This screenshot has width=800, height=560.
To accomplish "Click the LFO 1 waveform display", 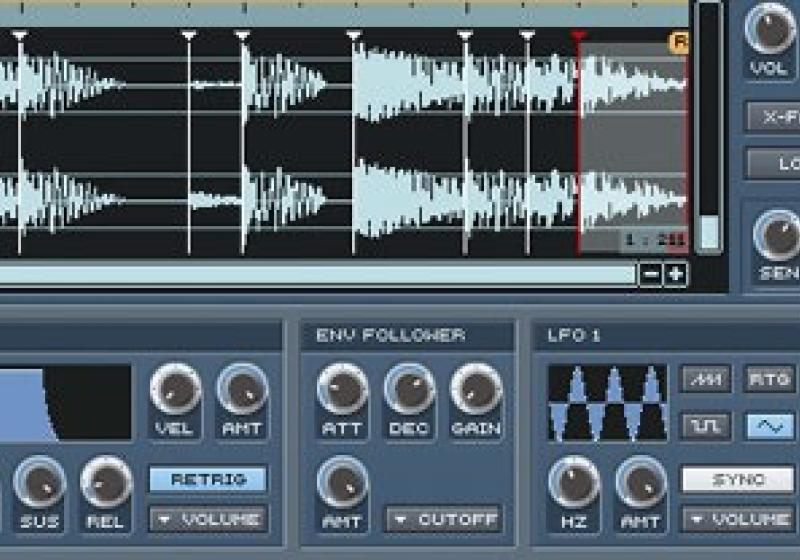I will (x=607, y=402).
